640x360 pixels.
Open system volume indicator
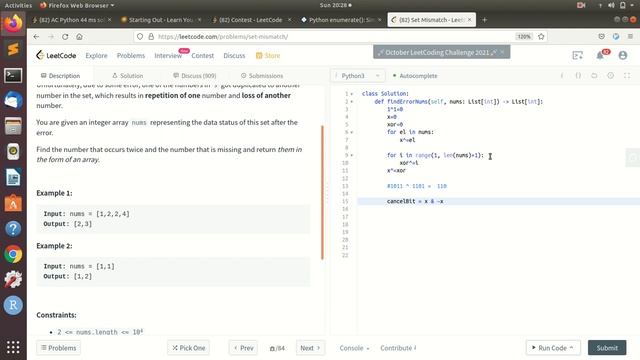(611, 5)
